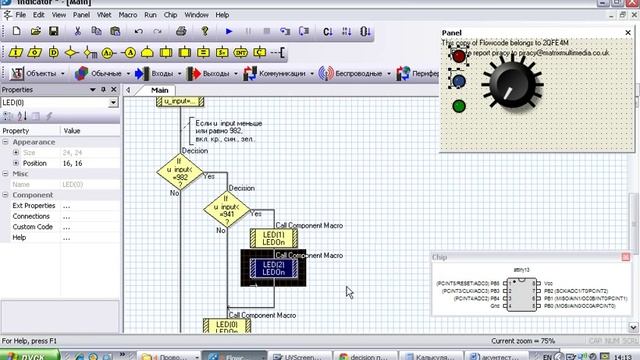Viewport: 640px width, 360px height.
Task: Click the Compile to C icon
Action: pyautogui.click(x=328, y=31)
